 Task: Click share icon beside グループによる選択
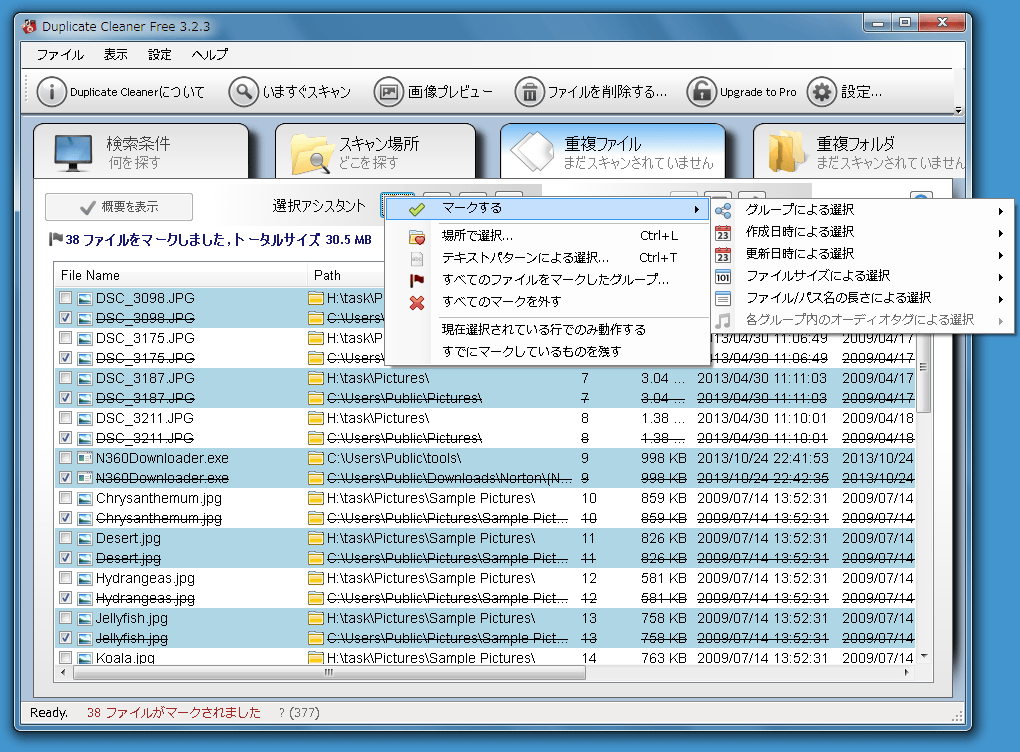click(723, 211)
